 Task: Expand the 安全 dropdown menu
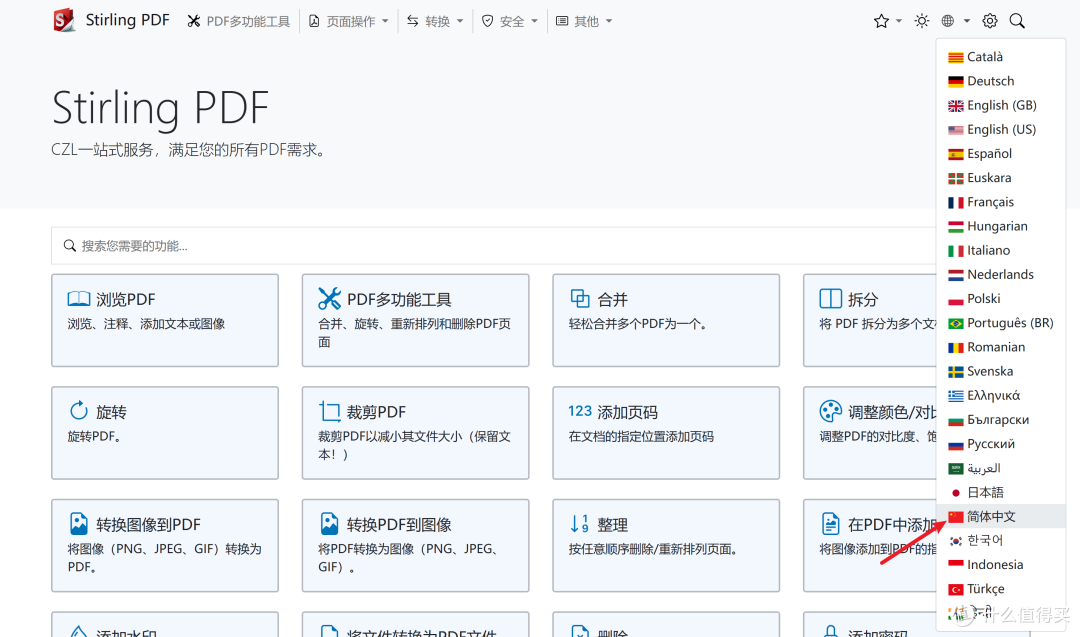(x=510, y=21)
